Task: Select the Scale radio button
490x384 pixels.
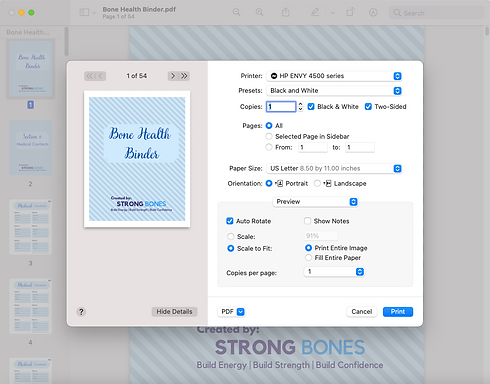Action: (x=231, y=237)
